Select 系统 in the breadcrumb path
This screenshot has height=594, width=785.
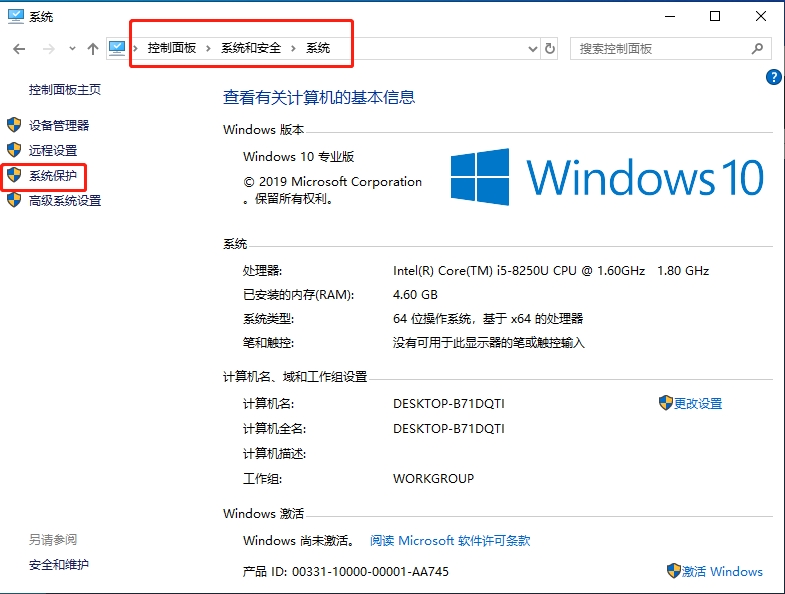[318, 48]
